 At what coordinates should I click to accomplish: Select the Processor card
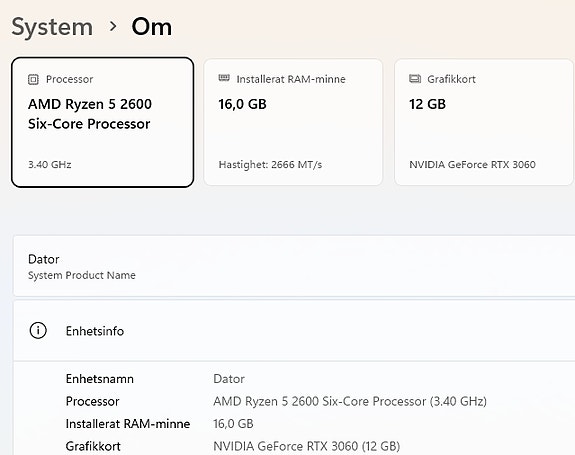pos(103,122)
